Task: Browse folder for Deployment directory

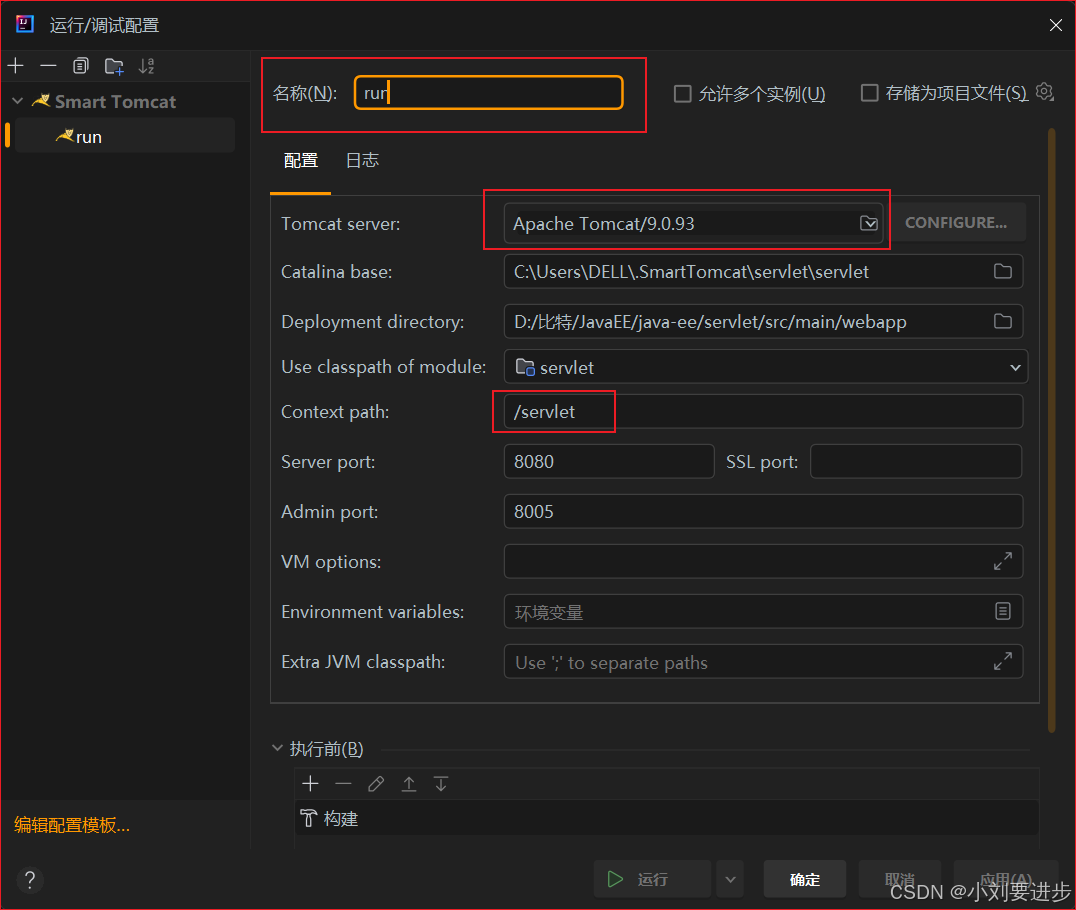Action: (1003, 321)
